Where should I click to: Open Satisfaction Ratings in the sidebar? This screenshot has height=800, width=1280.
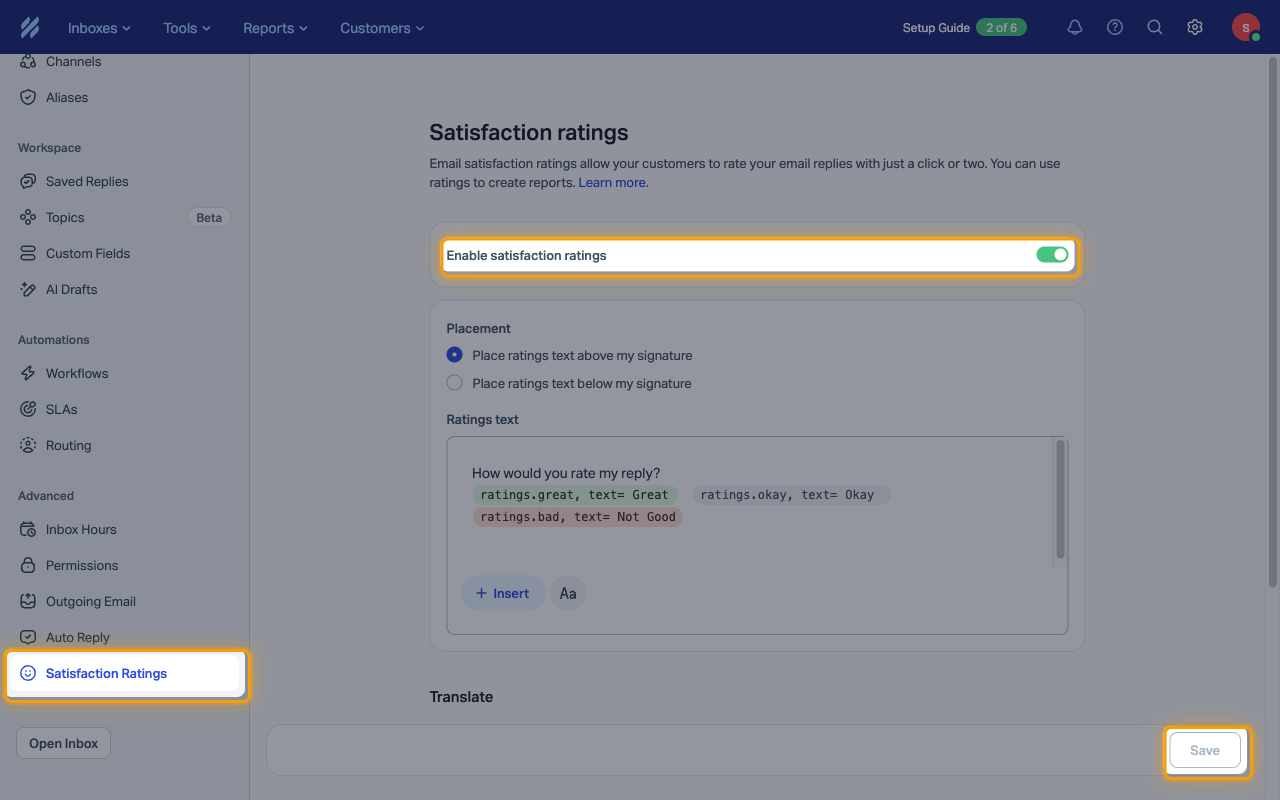click(126, 674)
